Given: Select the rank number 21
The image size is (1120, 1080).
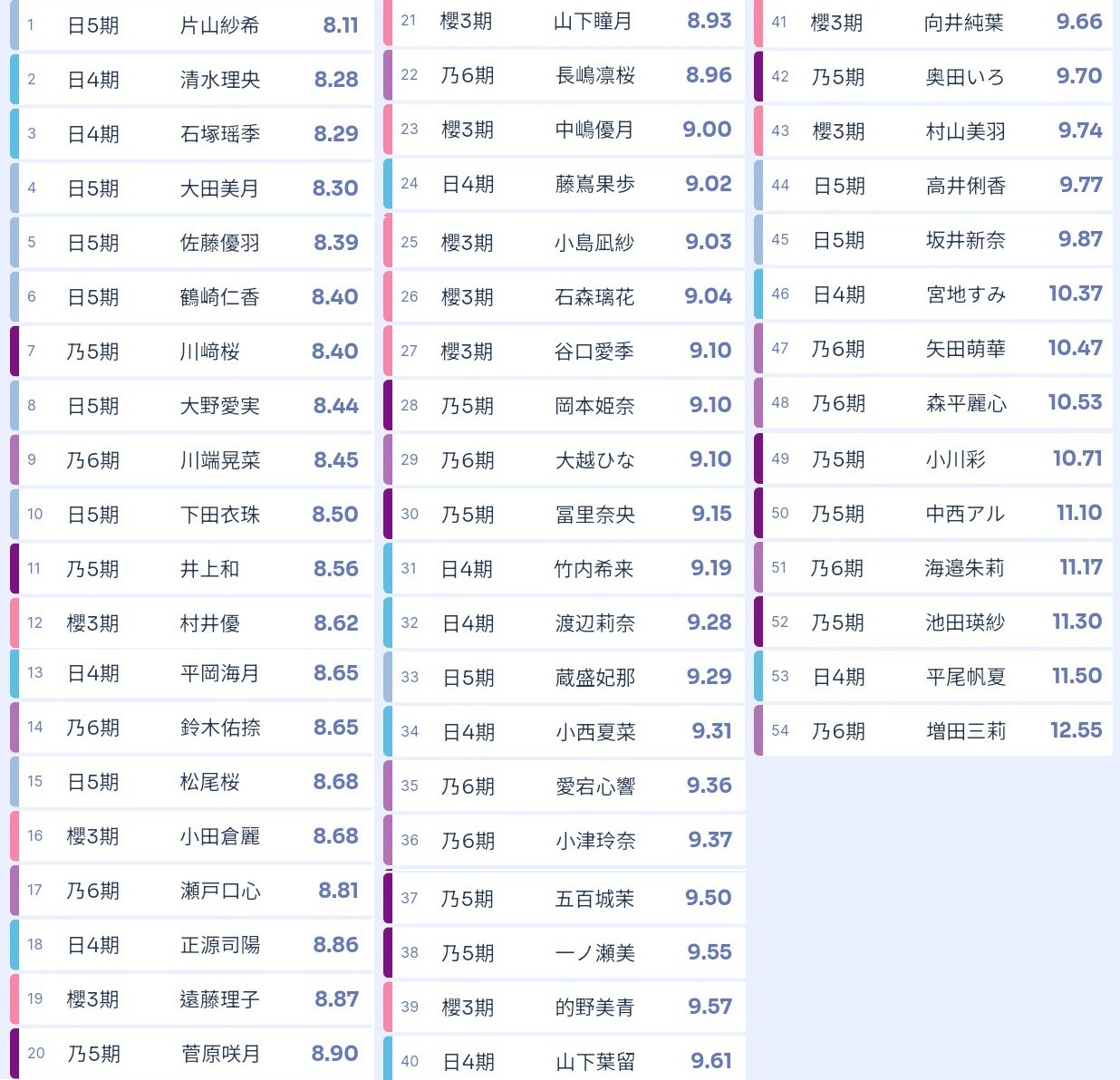Looking at the screenshot, I should point(409,20).
